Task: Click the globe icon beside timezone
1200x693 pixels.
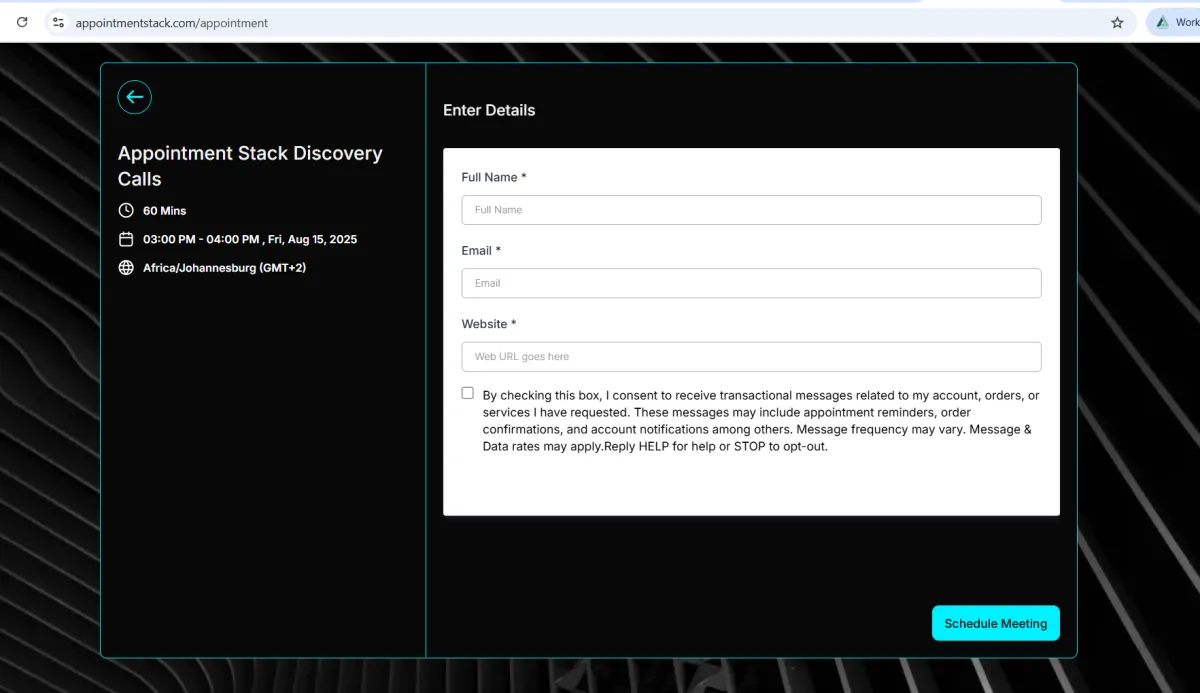Action: [x=126, y=268]
